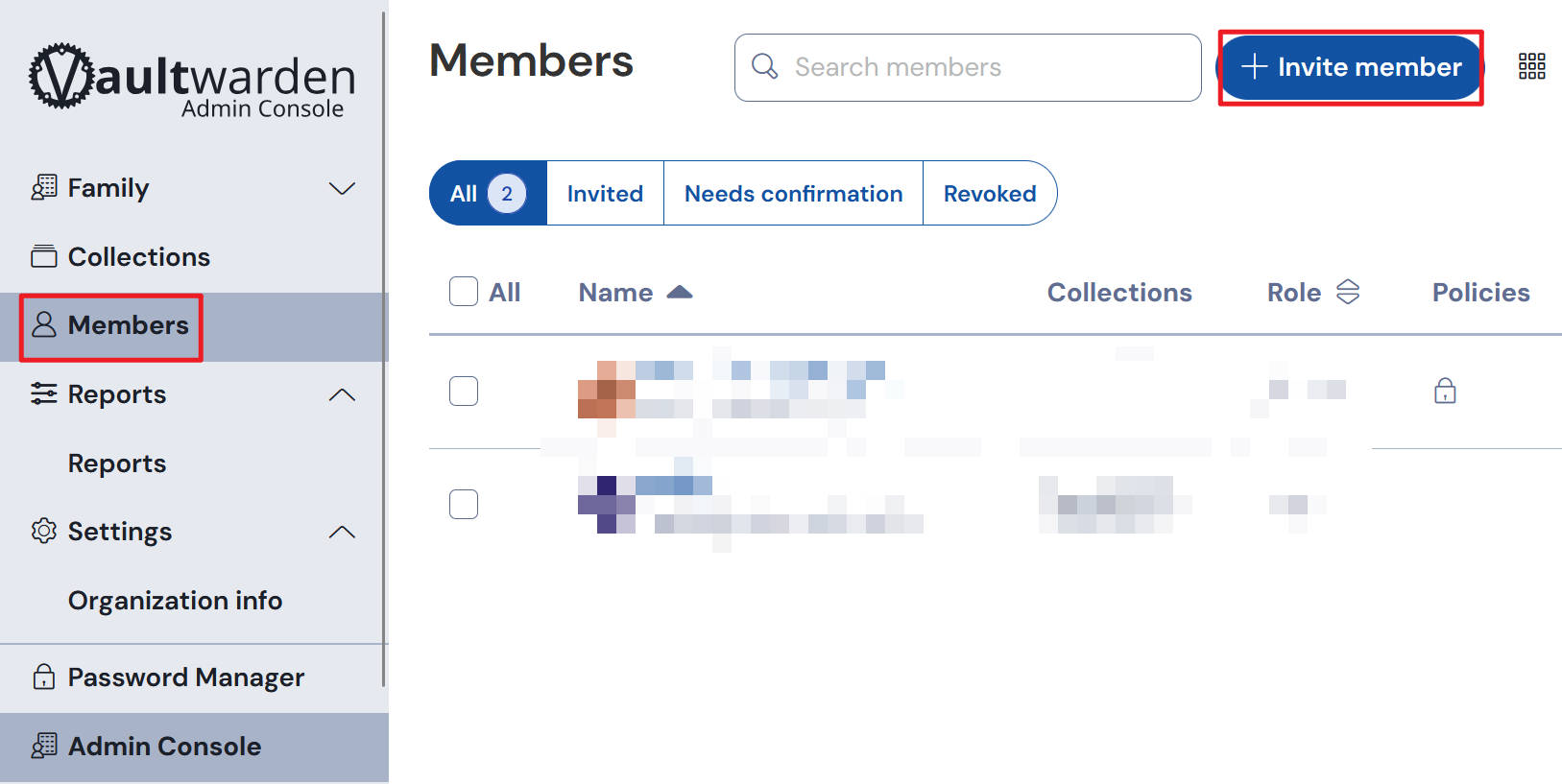Click the Vaultwarden Admin Console logo
This screenshot has height=784, width=1562.
[x=192, y=81]
